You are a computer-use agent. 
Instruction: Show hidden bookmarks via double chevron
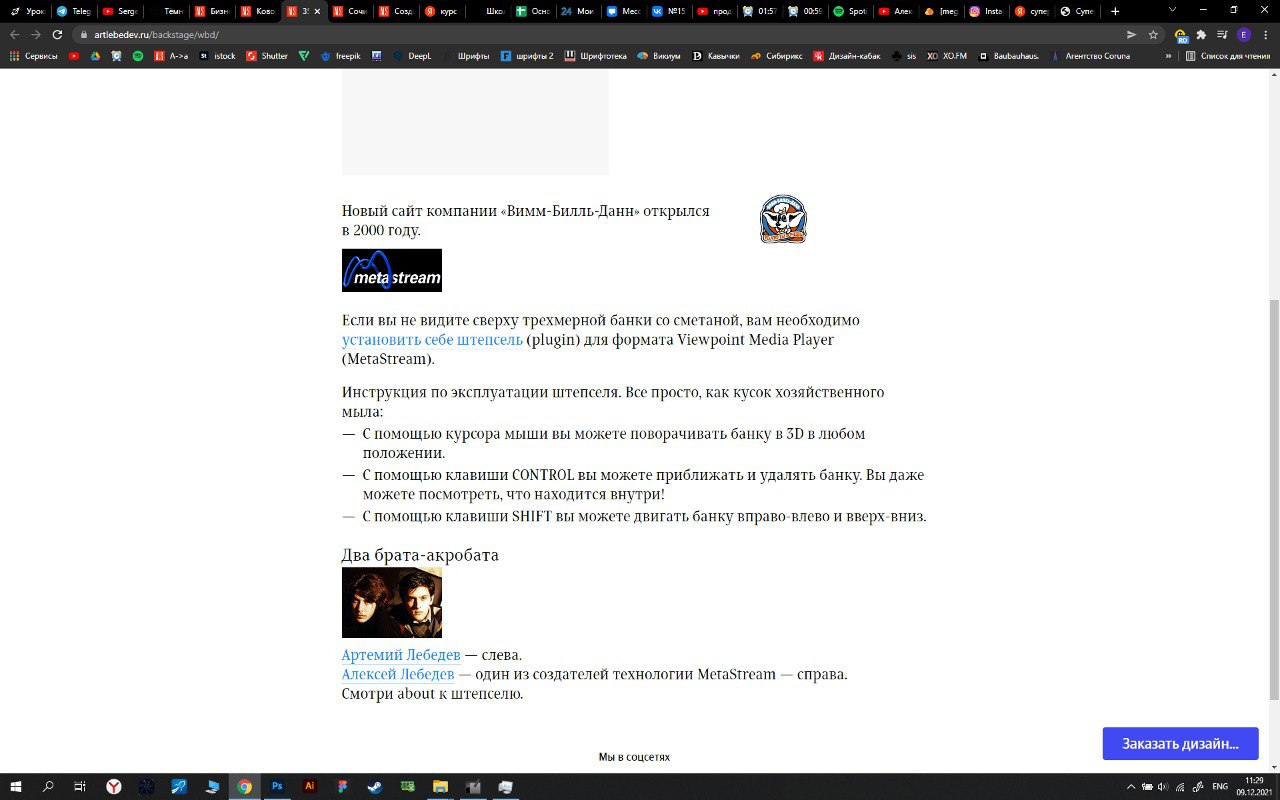point(1170,56)
